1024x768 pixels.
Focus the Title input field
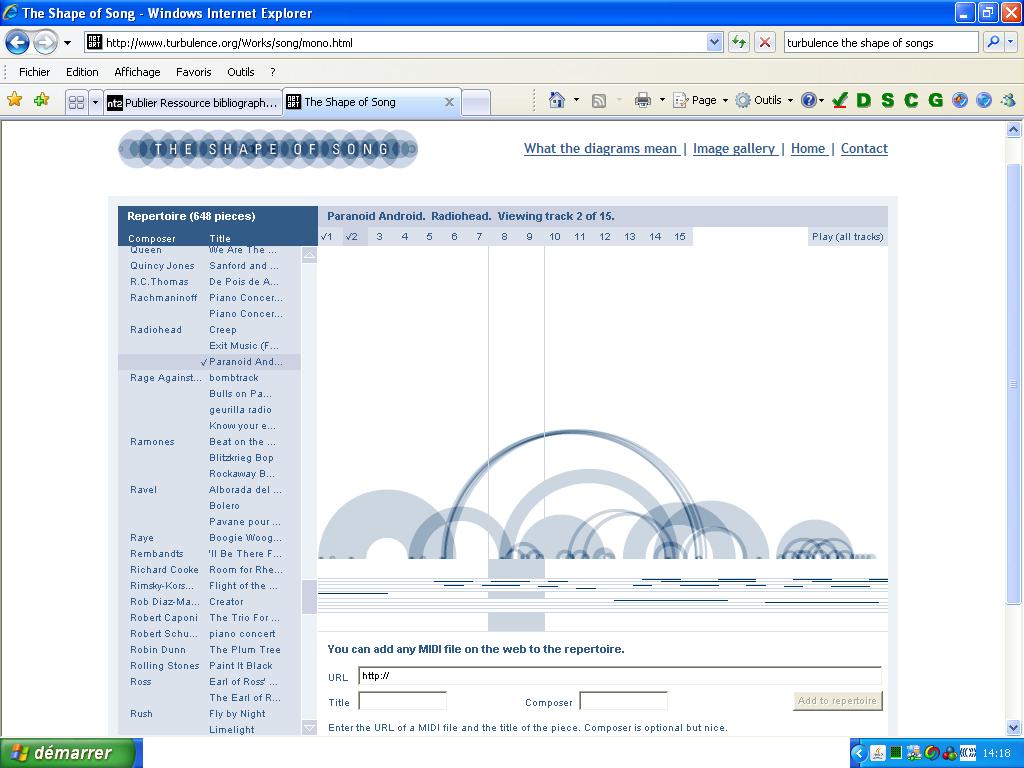402,701
